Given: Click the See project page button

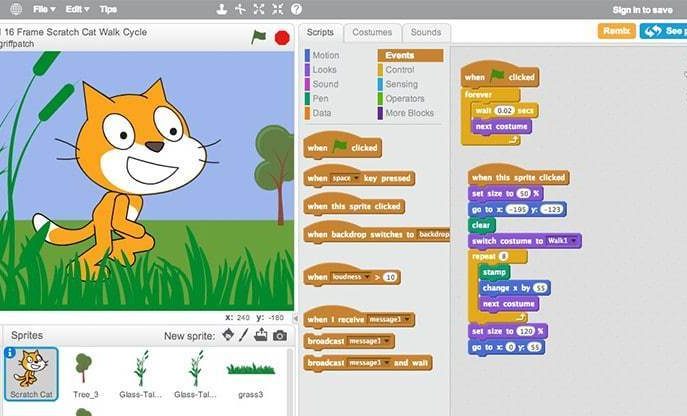Looking at the screenshot, I should click(x=663, y=31).
